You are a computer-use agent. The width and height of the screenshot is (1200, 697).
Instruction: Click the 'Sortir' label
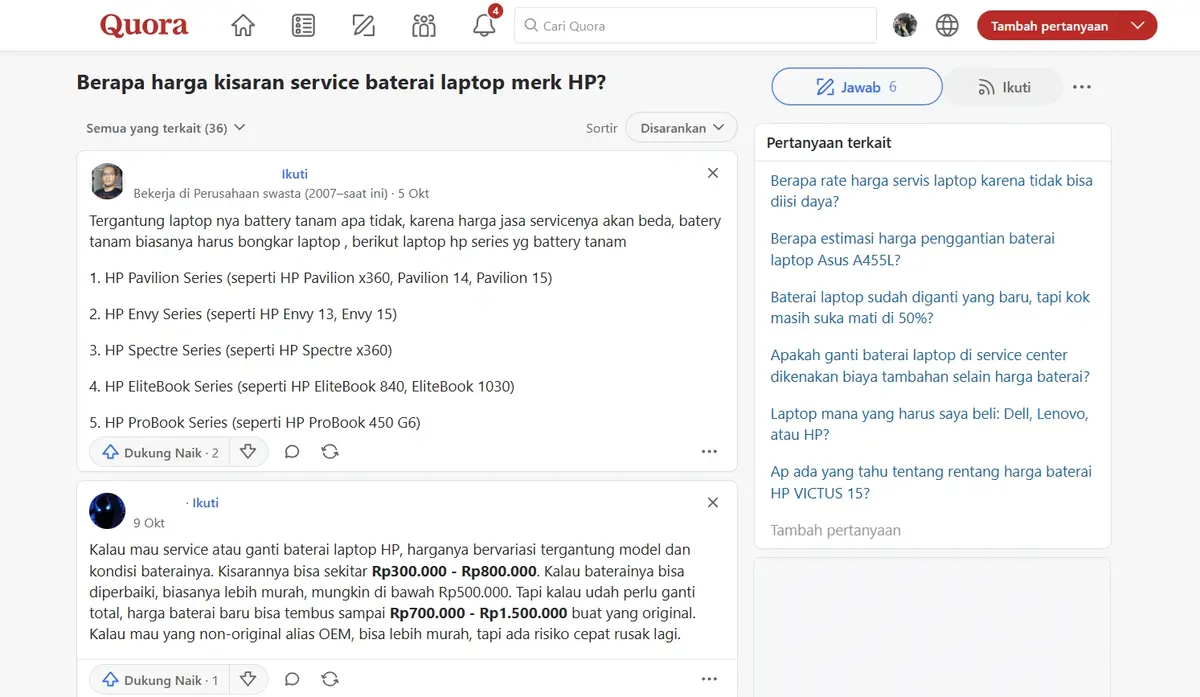coord(602,128)
